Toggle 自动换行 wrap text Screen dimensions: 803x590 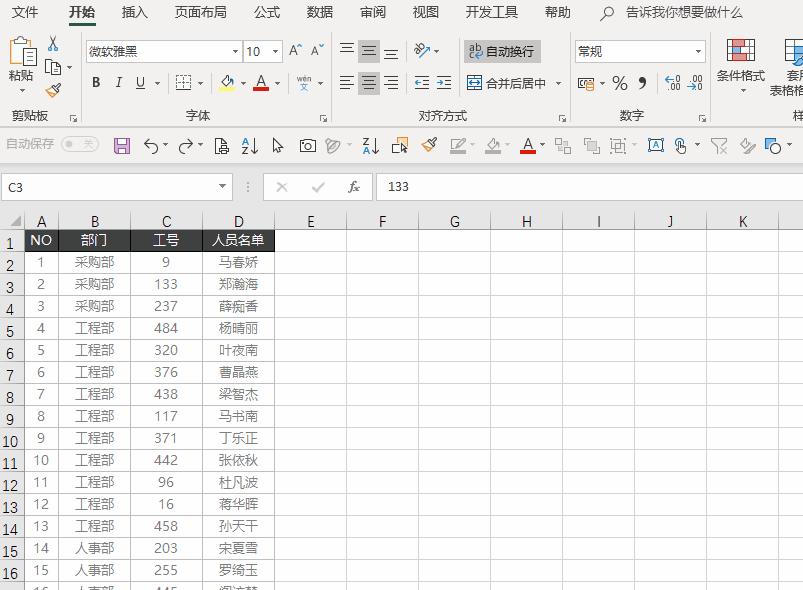coord(501,50)
